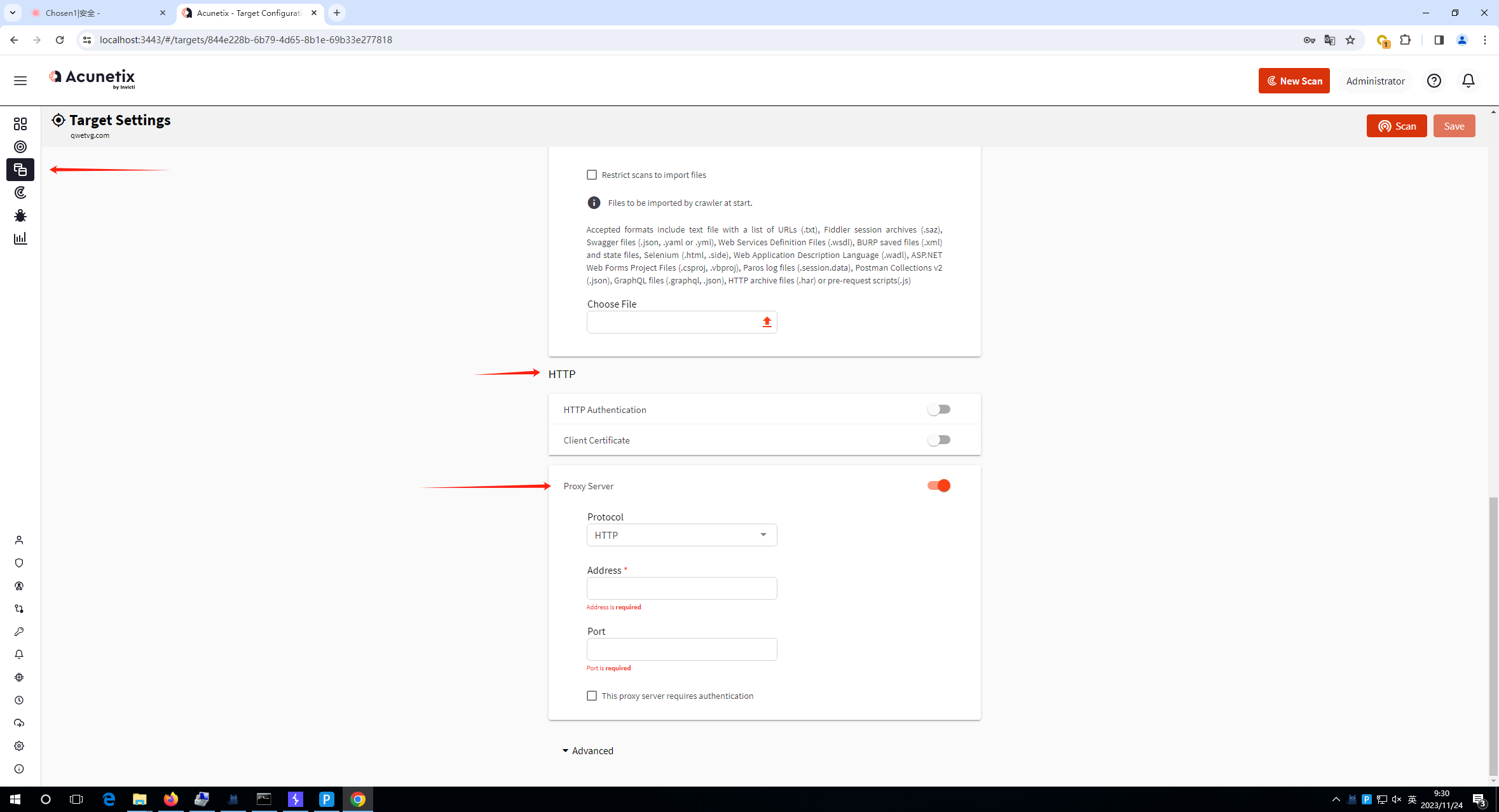Reload the current page
The width and height of the screenshot is (1499, 812).
pos(60,40)
